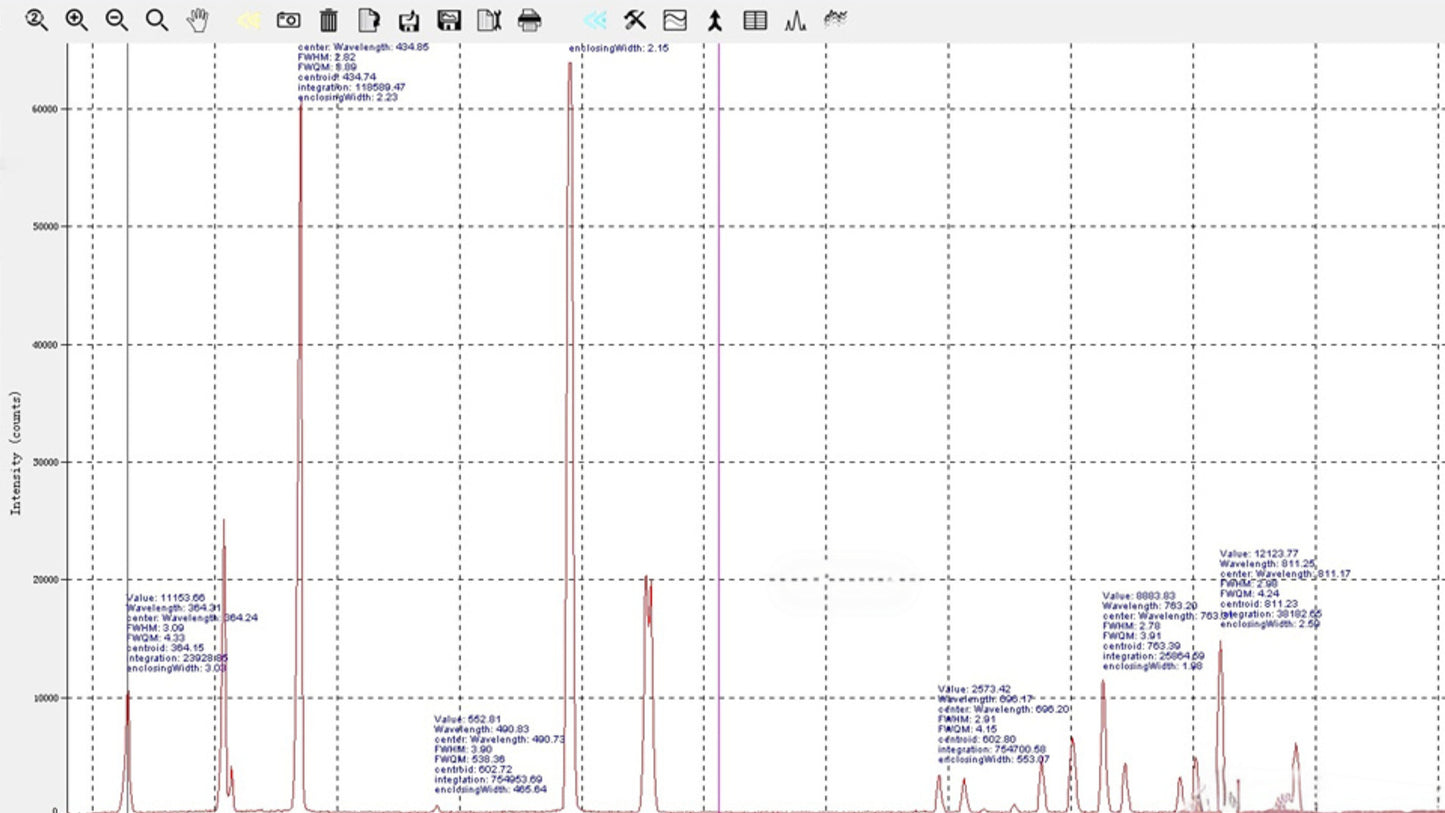This screenshot has width=1445, height=813.
Task: Click the zoom-to-fit magnifier icon with the 2
Action: tap(37, 20)
